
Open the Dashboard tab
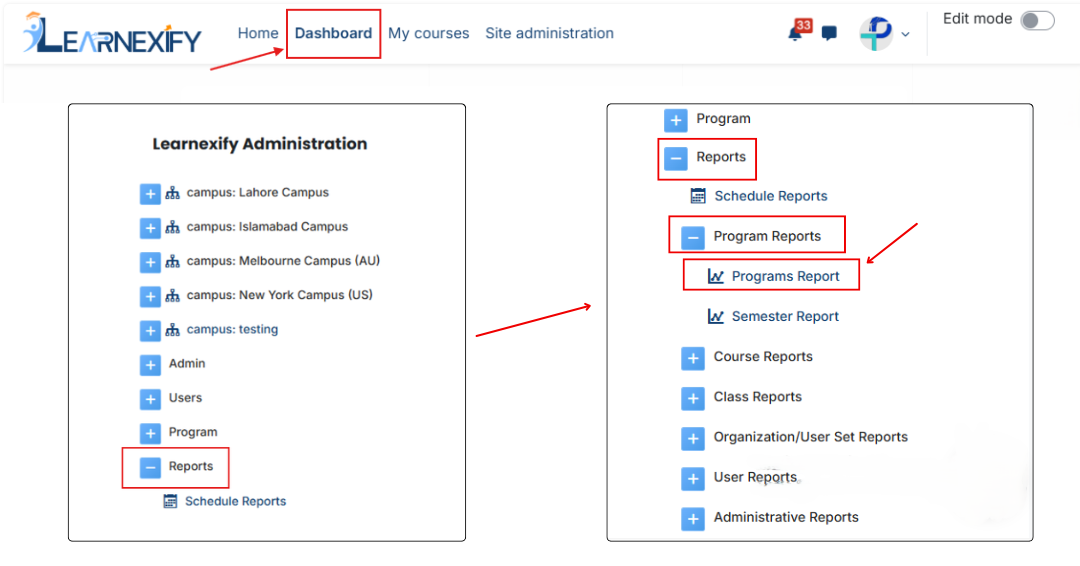333,33
